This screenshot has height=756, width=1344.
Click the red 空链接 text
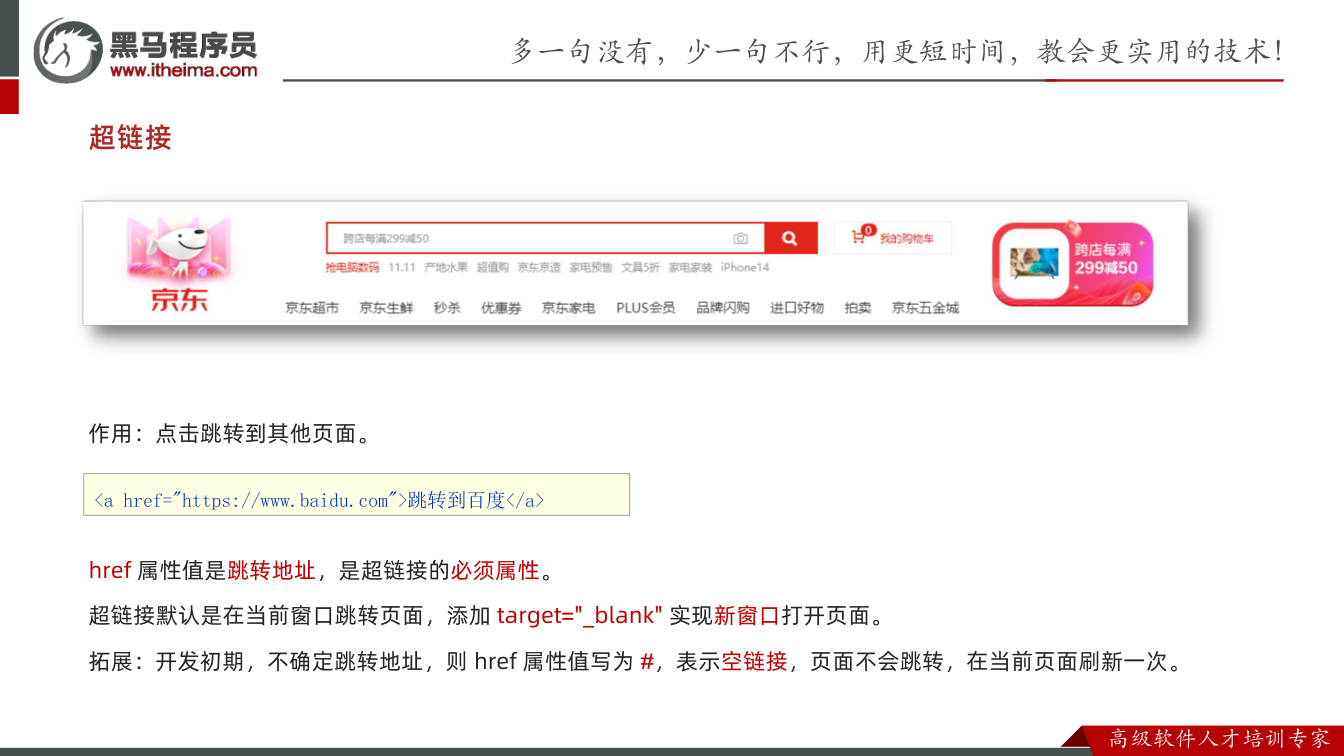click(754, 661)
